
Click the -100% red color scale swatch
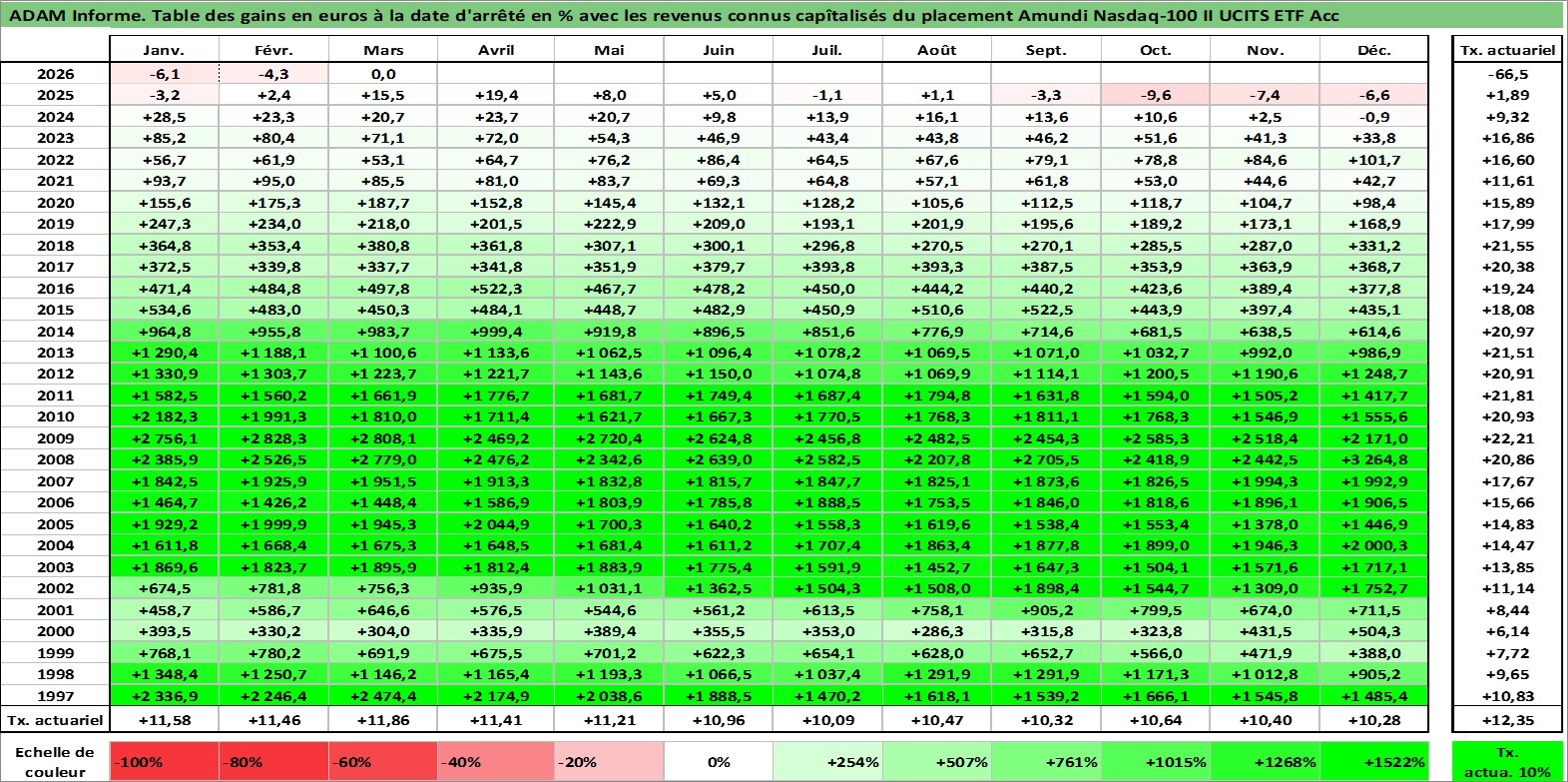[x=164, y=761]
